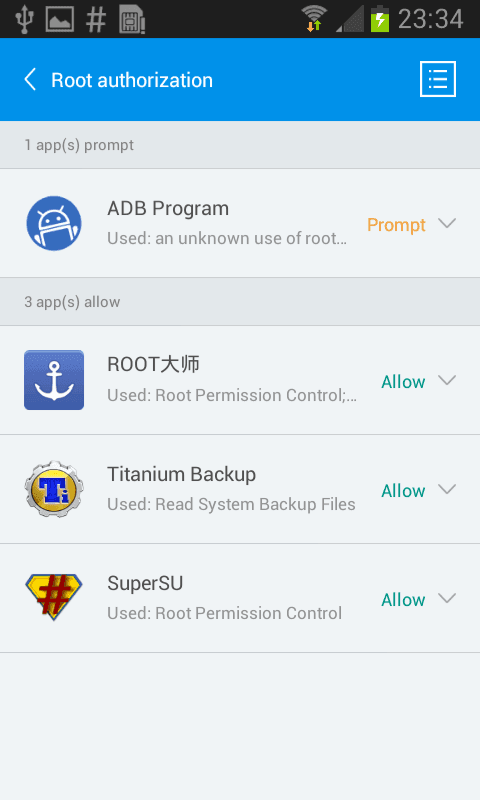Select the Root authorization title
Image resolution: width=480 pixels, height=800 pixels.
(x=132, y=80)
